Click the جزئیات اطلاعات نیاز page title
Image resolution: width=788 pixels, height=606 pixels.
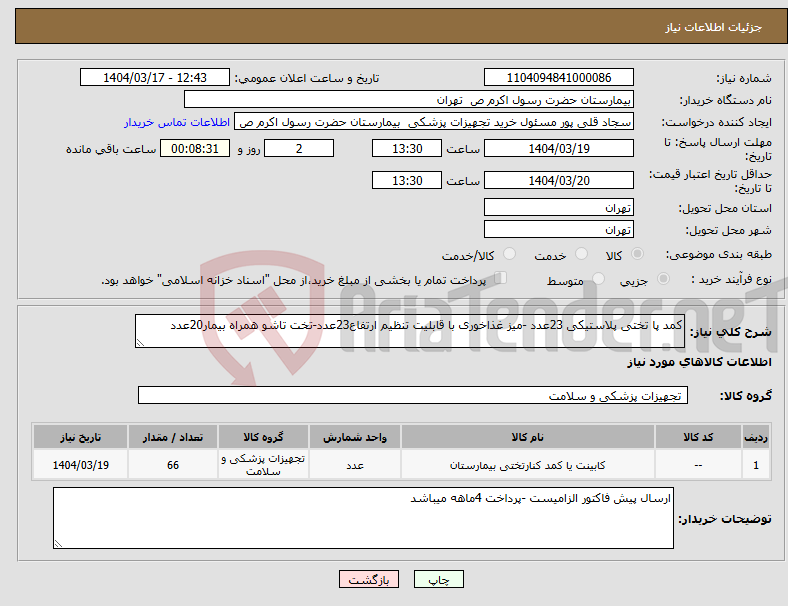(714, 27)
